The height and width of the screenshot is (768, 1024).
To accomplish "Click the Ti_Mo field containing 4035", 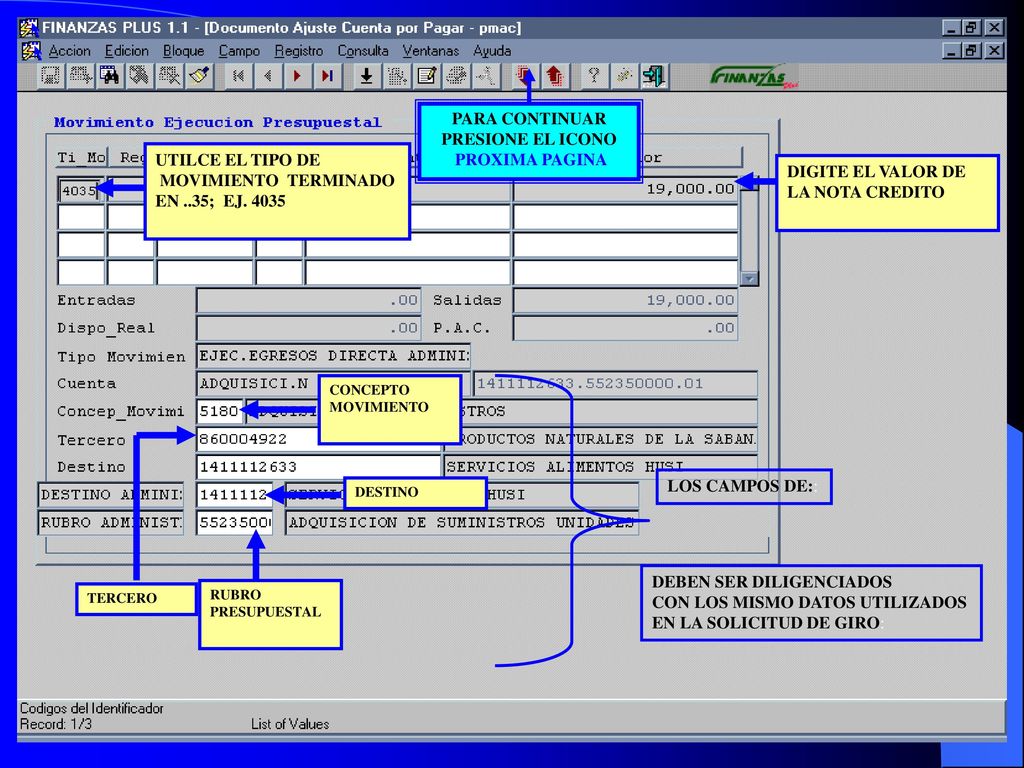I will pyautogui.click(x=80, y=191).
